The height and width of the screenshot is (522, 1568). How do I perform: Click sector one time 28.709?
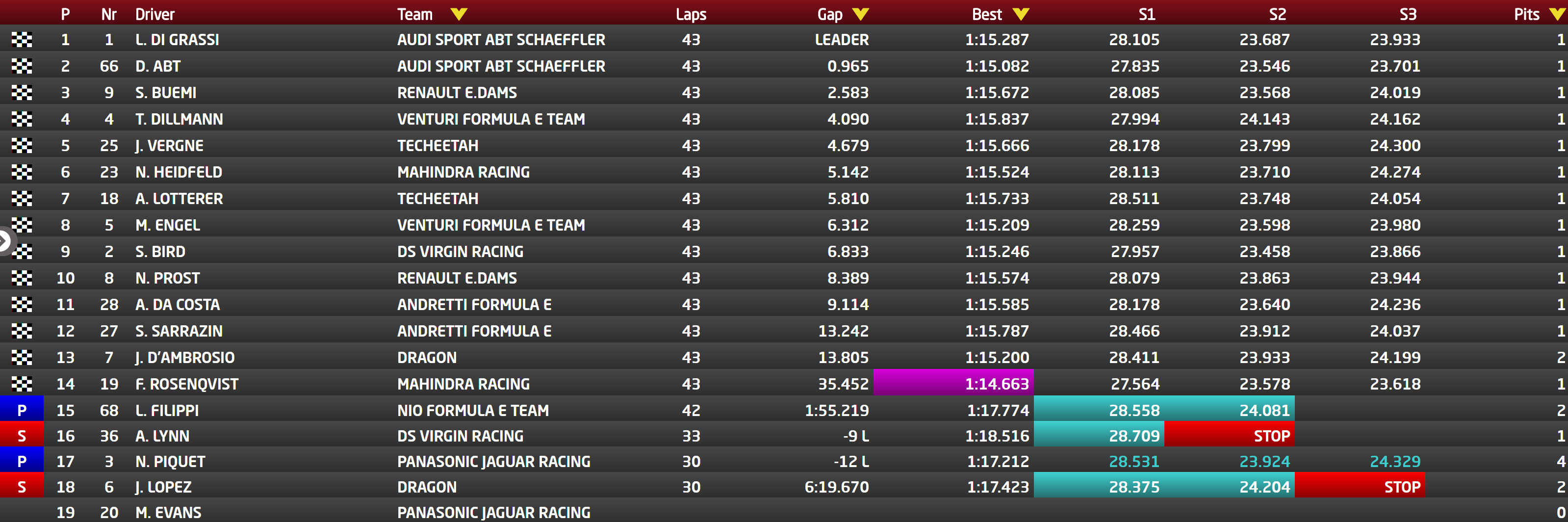point(1134,436)
